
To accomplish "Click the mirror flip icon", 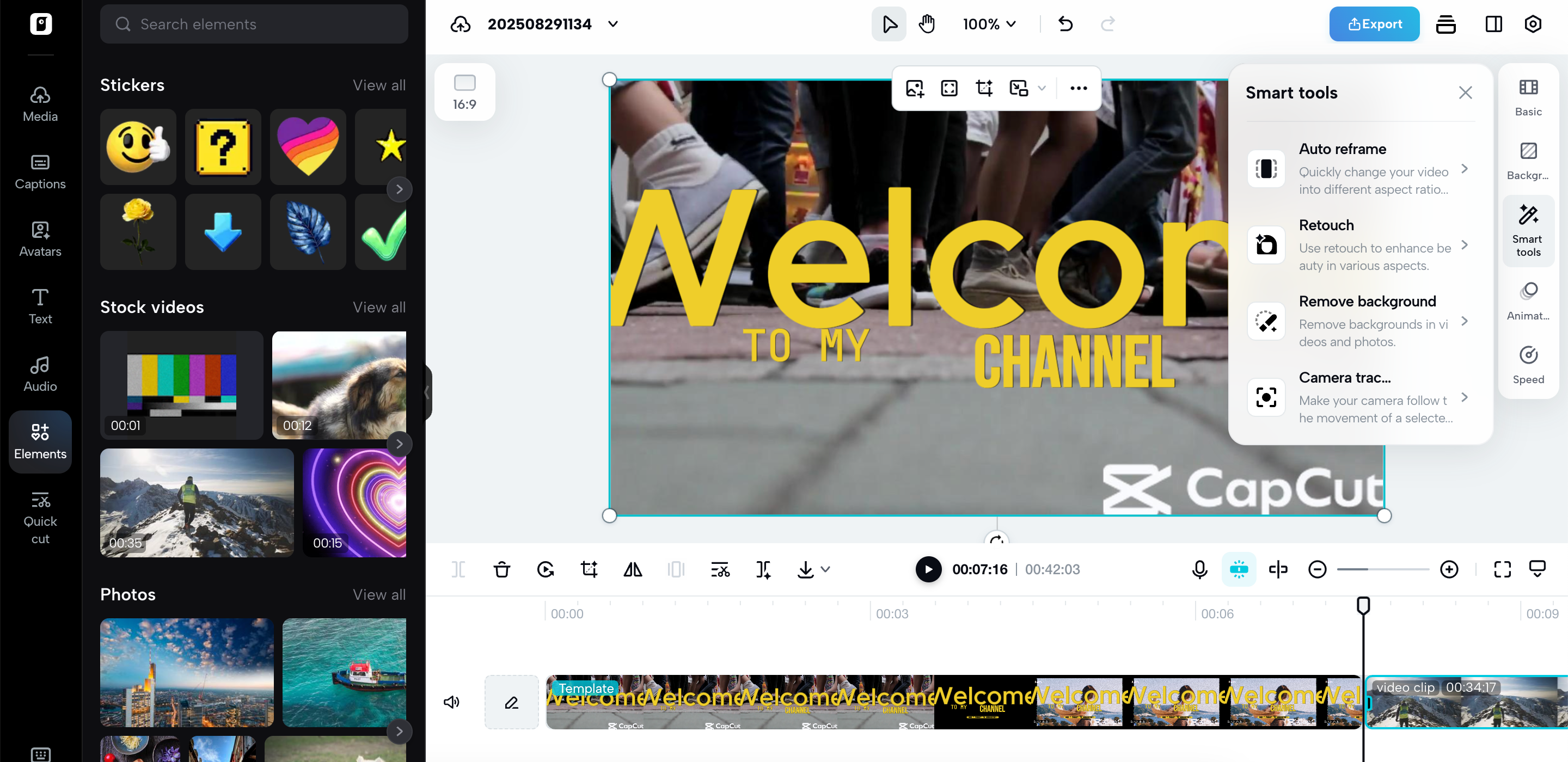I will pos(633,570).
